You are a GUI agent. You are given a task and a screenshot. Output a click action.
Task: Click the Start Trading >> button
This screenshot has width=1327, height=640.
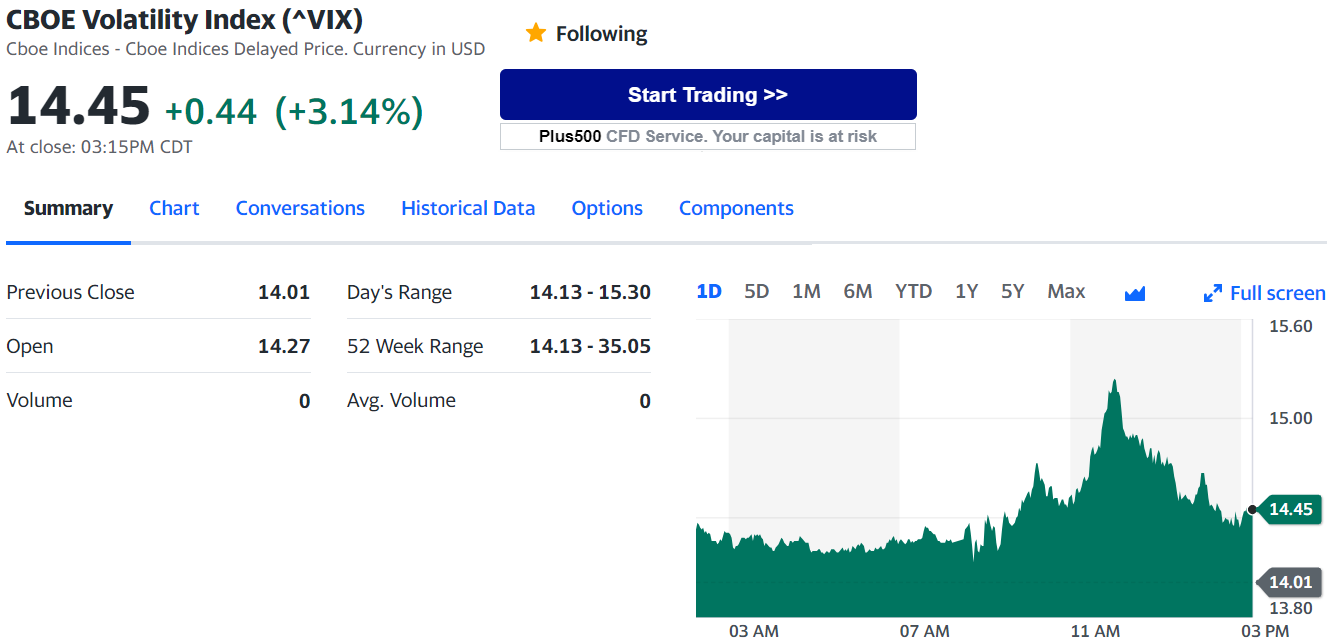(x=708, y=95)
